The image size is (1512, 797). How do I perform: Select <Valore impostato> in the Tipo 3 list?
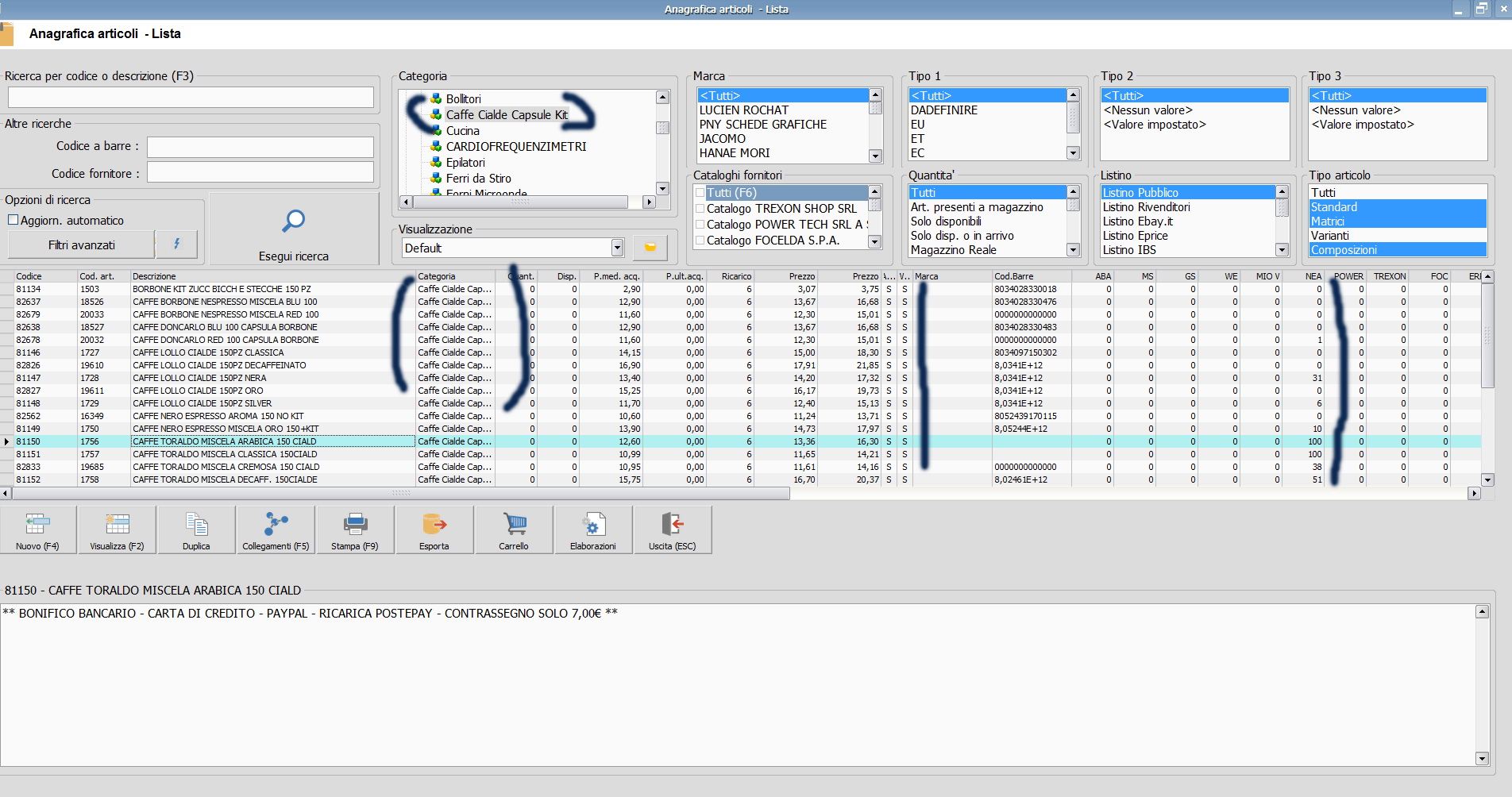1397,125
